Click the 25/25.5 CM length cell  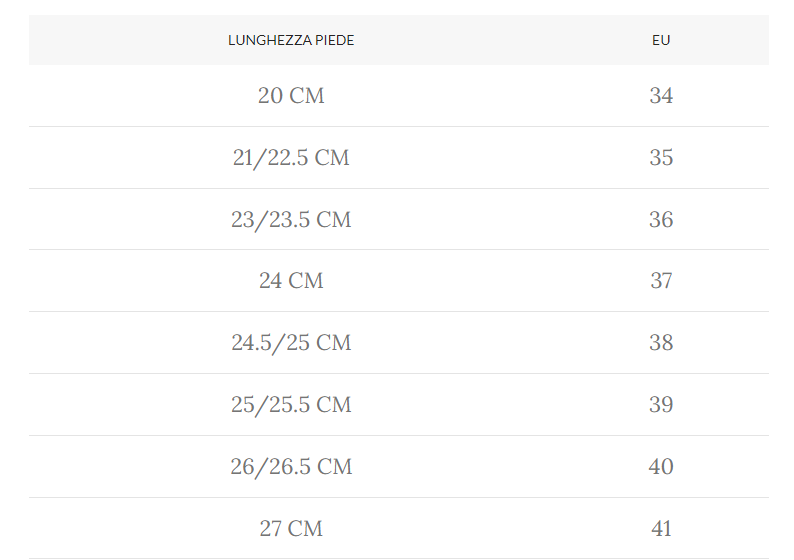pyautogui.click(x=291, y=405)
